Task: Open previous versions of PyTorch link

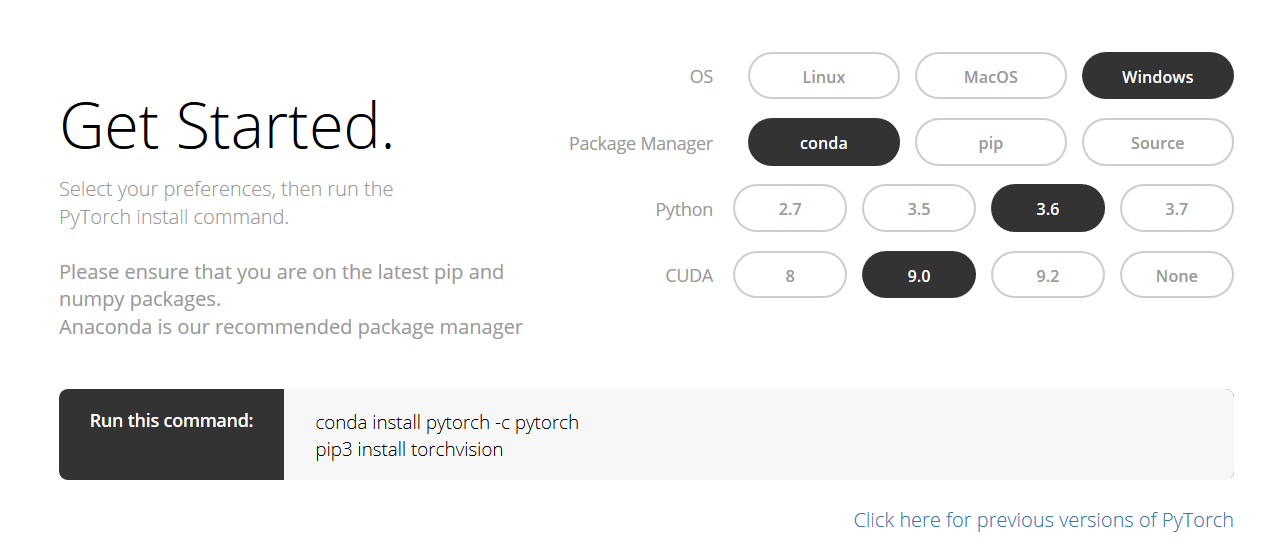Action: point(1043,520)
